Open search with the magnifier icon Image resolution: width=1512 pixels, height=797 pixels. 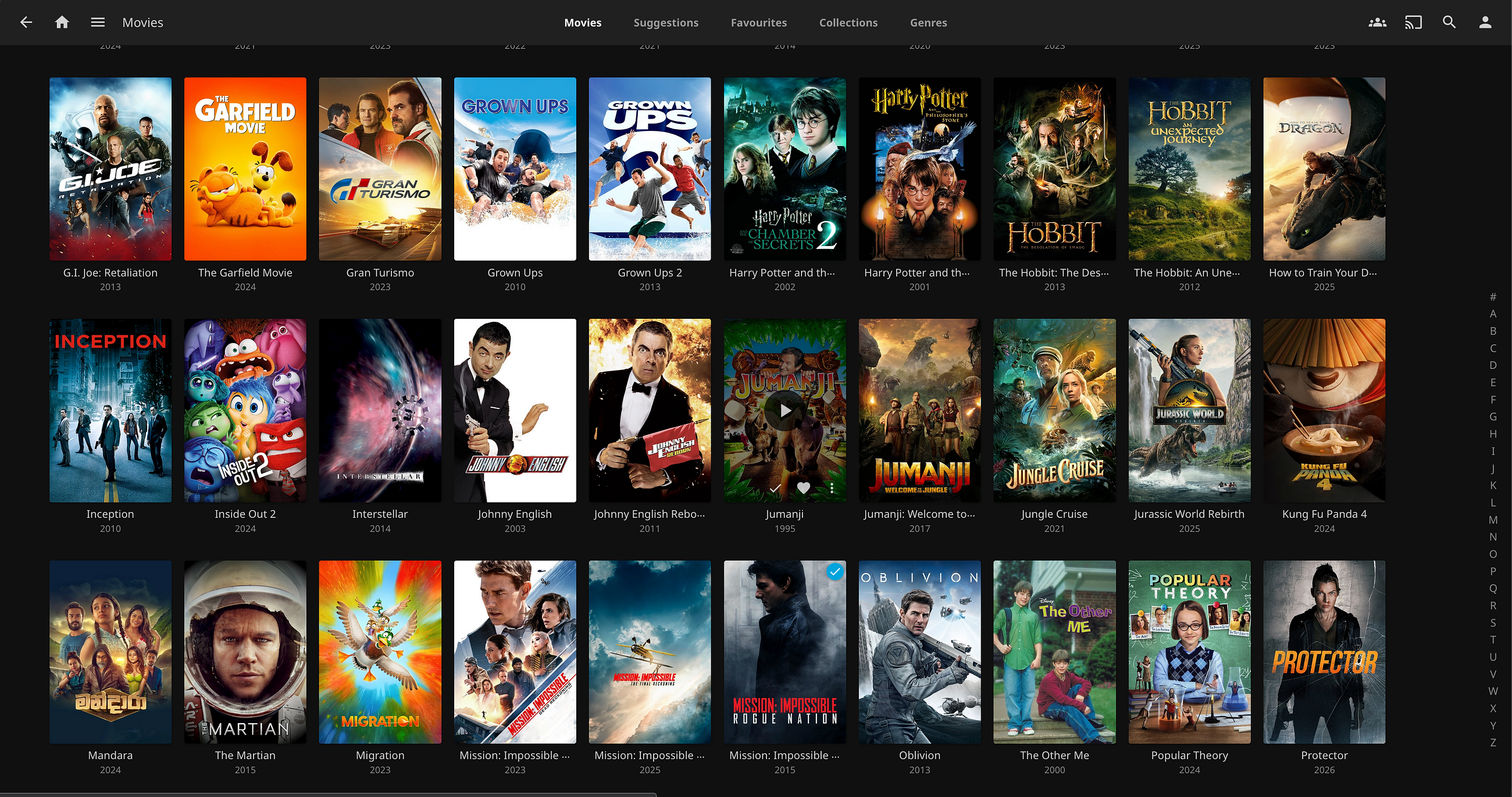click(1449, 22)
